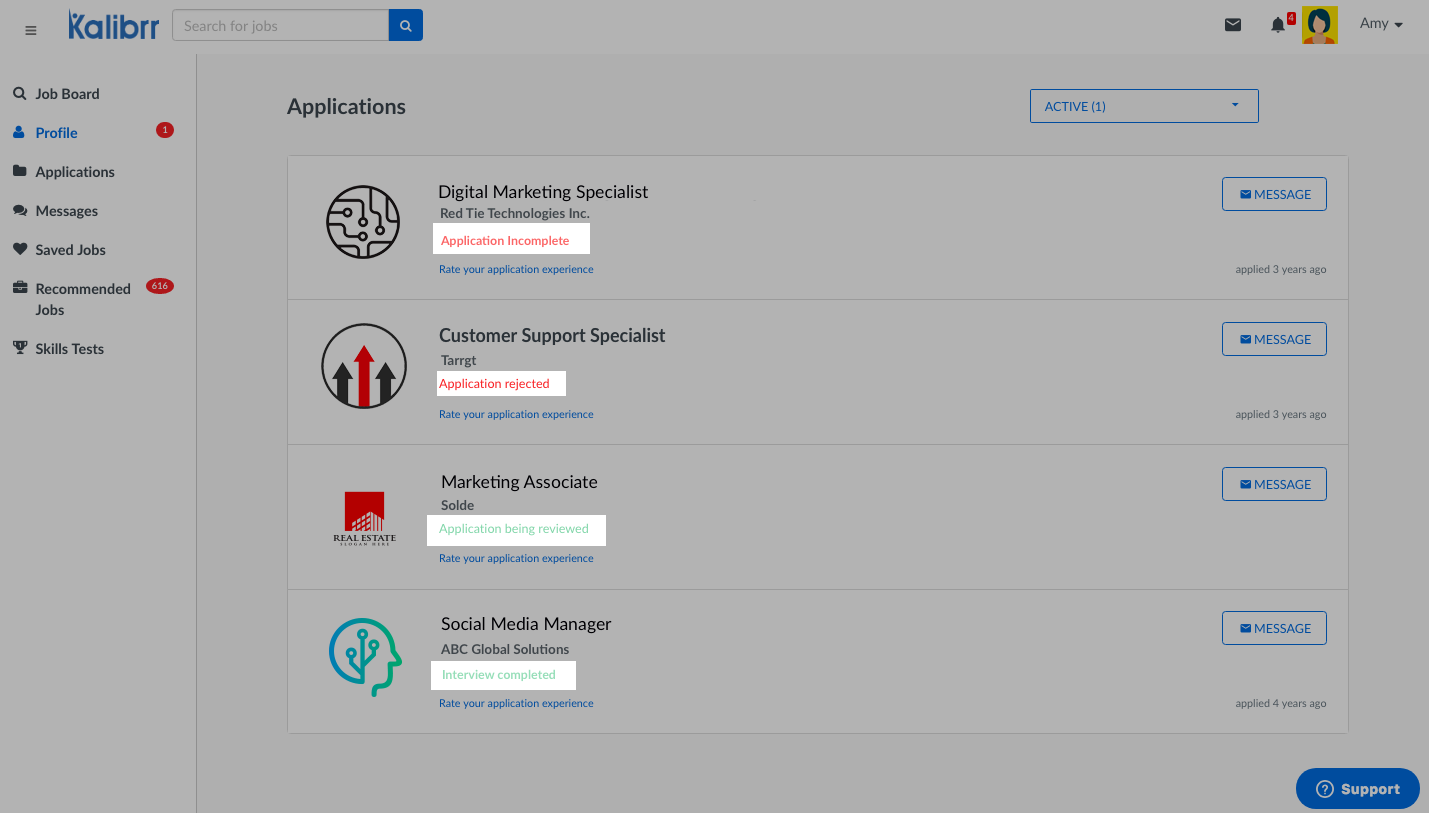Expand the ACTIVE (1) filter dropdown
This screenshot has height=813, width=1429.
click(x=1143, y=106)
